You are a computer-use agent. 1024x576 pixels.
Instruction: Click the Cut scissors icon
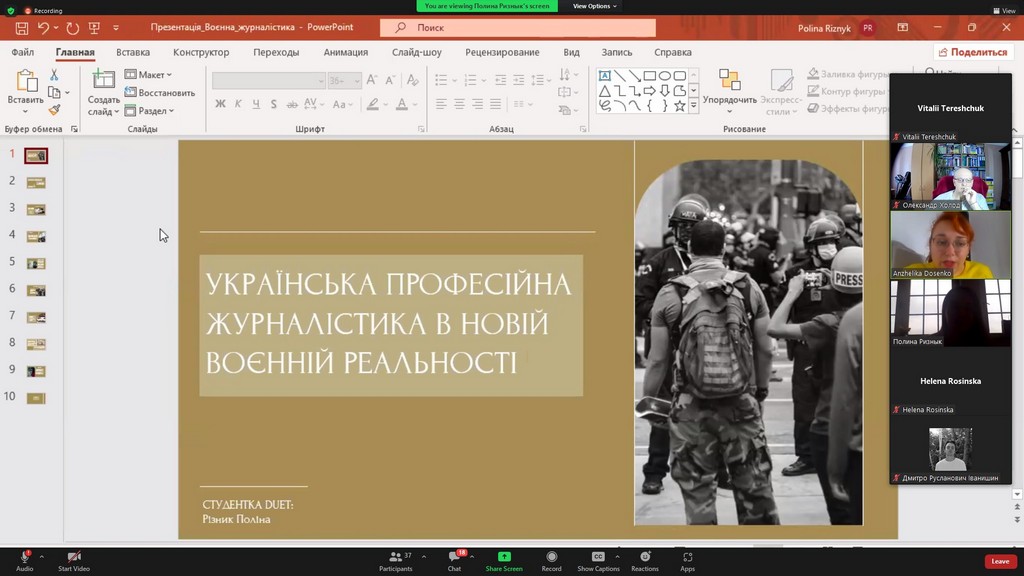[54, 75]
